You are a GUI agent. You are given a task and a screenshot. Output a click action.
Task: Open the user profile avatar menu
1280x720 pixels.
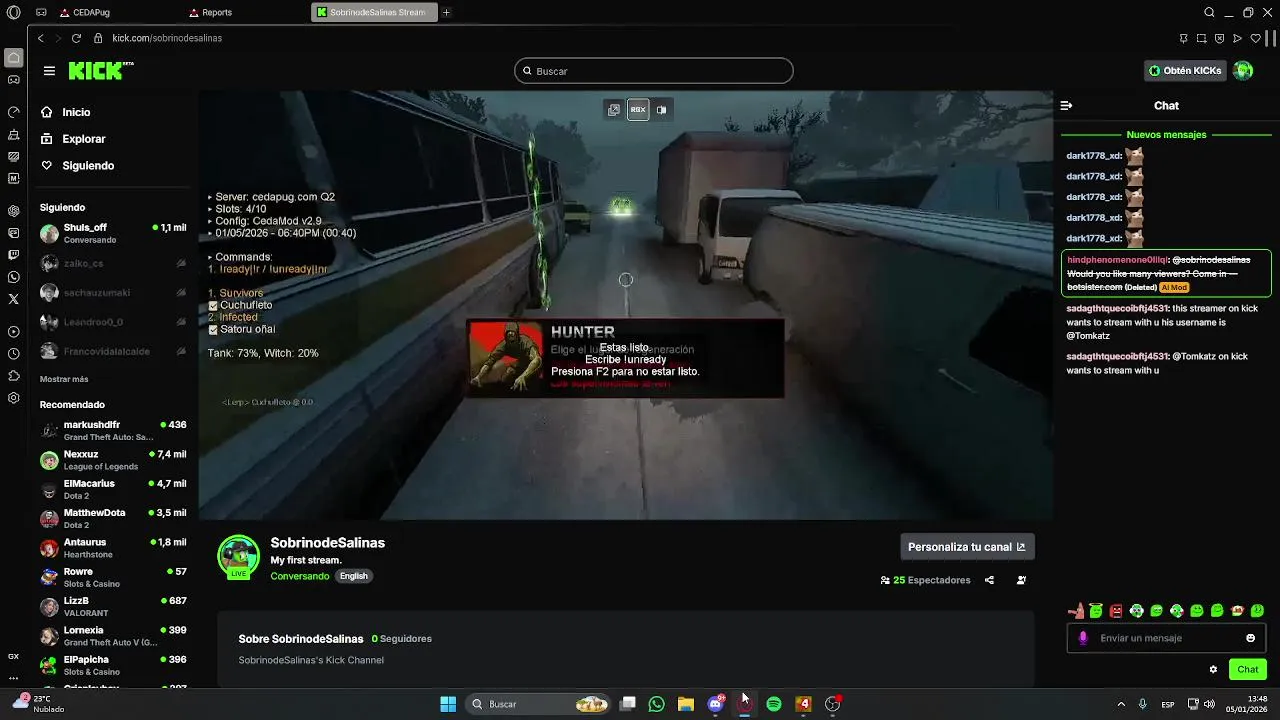[x=1243, y=71]
